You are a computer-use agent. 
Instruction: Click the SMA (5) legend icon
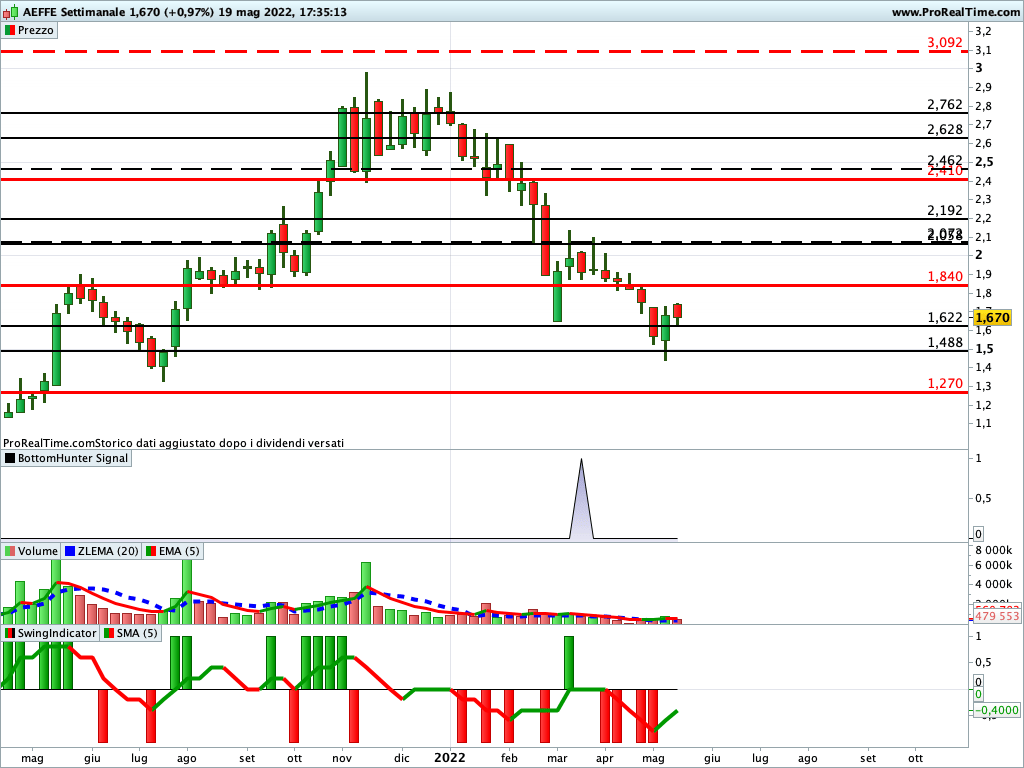click(109, 633)
